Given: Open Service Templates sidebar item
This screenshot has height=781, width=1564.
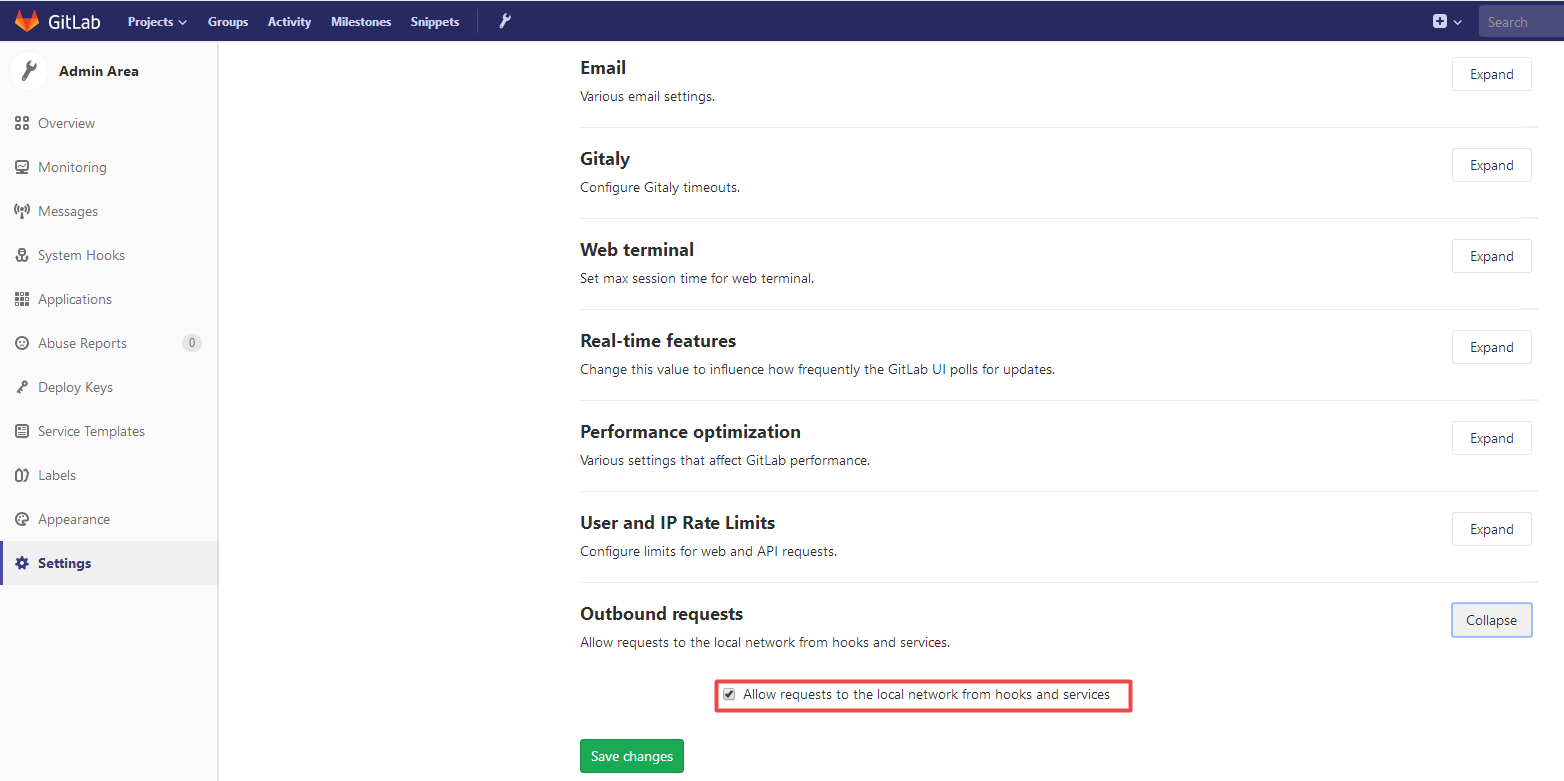Looking at the screenshot, I should 109,431.
